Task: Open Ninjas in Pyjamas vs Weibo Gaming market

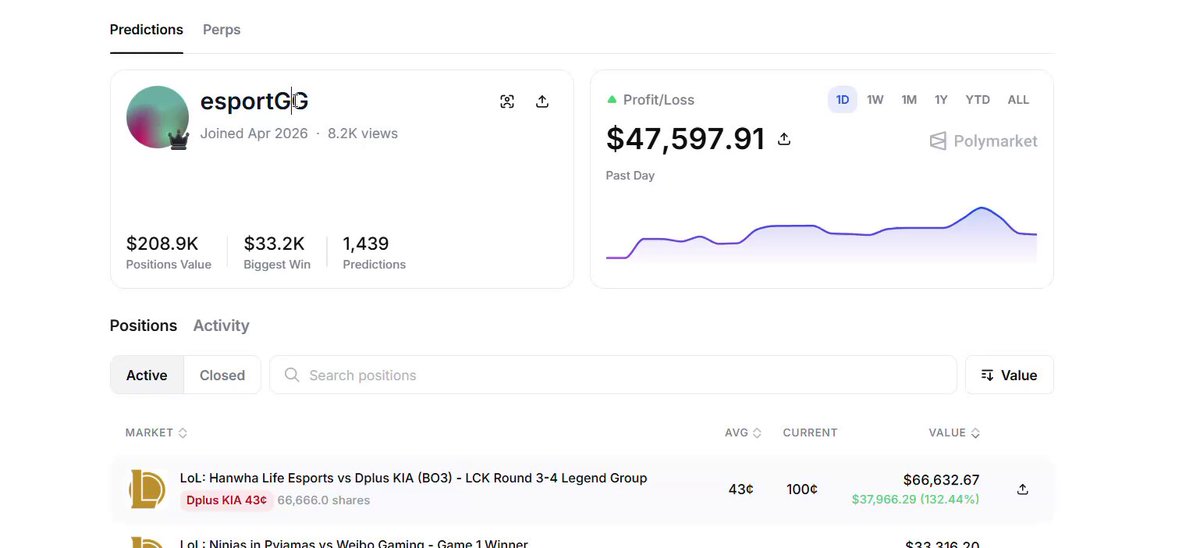Action: click(353, 543)
